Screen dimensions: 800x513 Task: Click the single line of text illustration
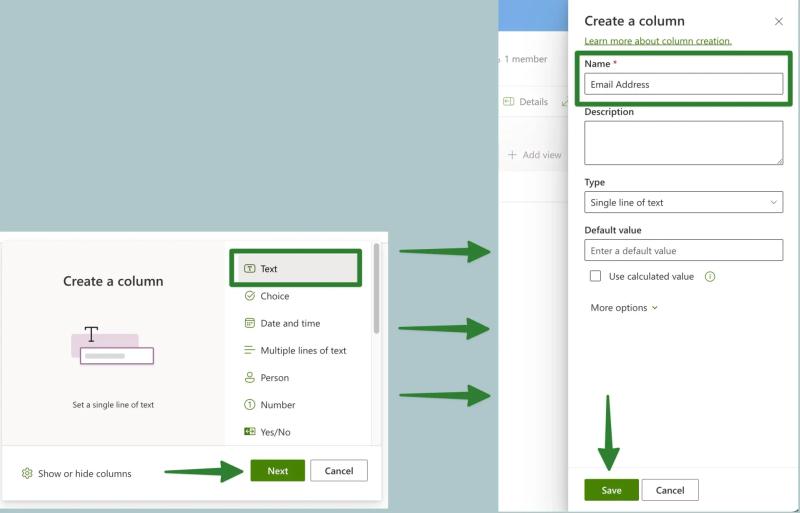pos(113,345)
